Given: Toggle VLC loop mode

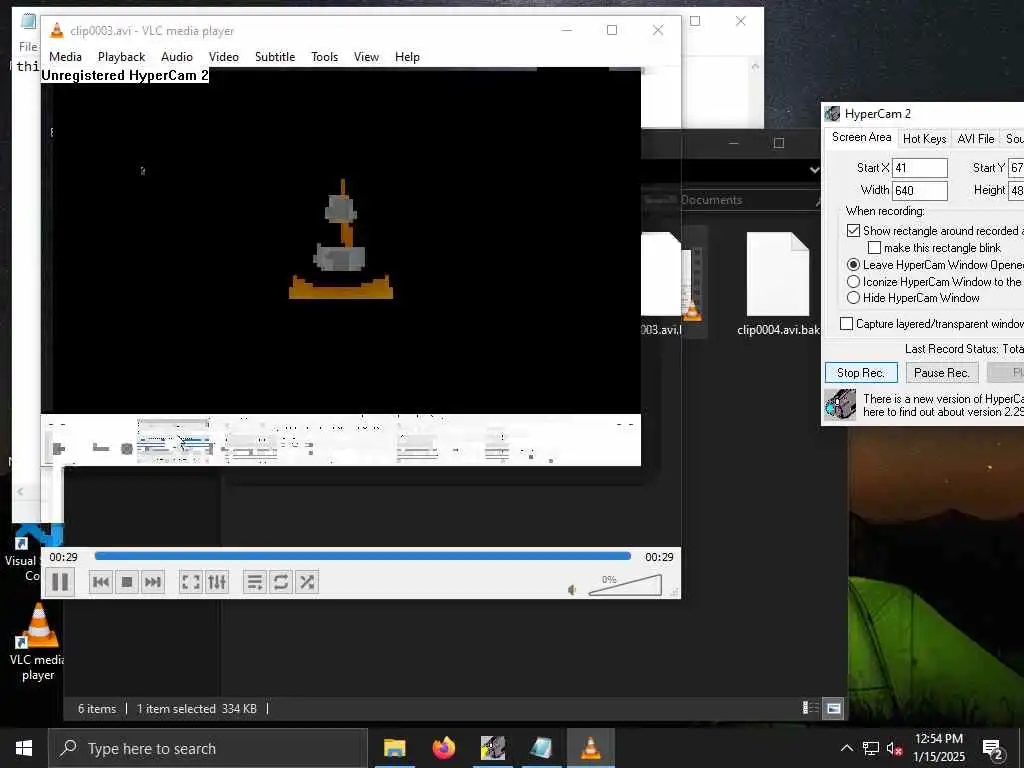Looking at the screenshot, I should click(281, 582).
